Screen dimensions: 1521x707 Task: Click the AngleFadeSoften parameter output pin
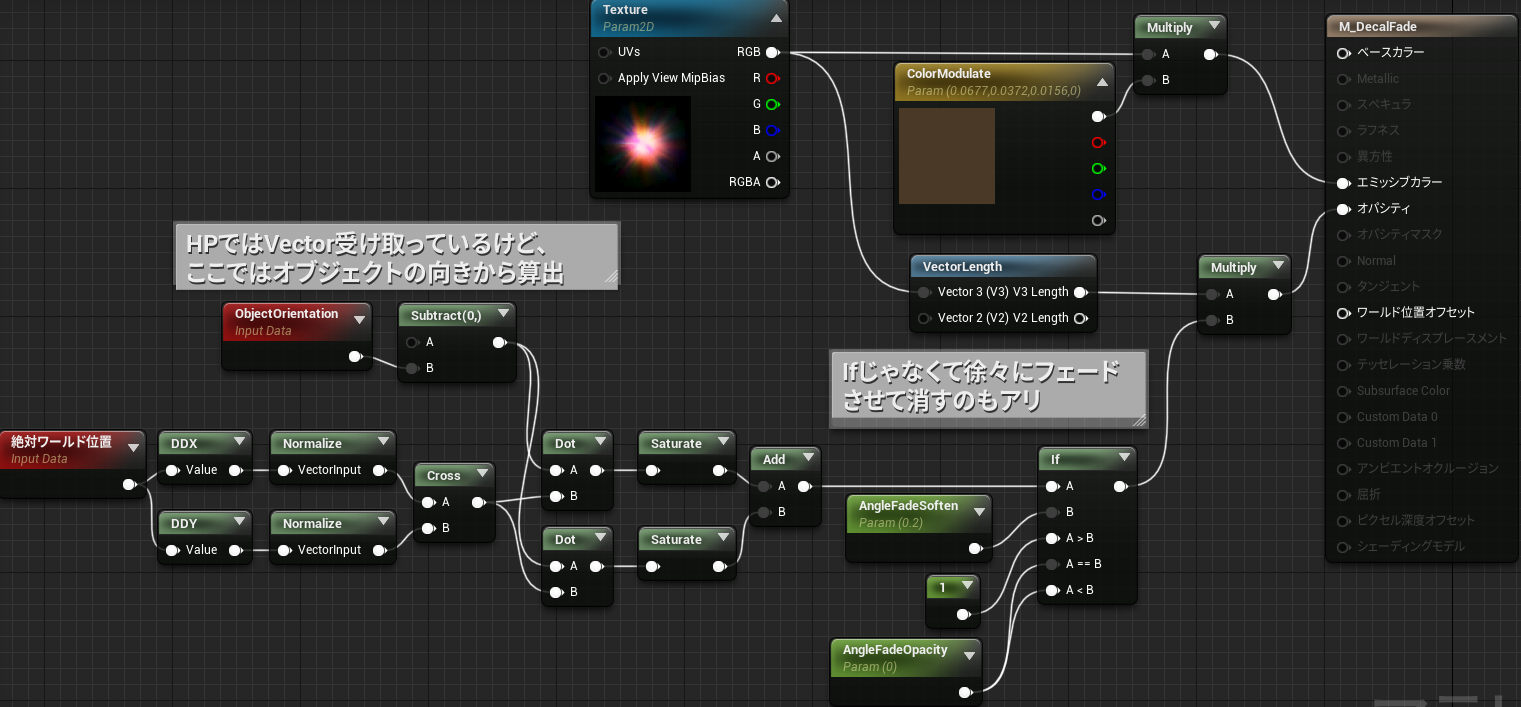tap(975, 548)
